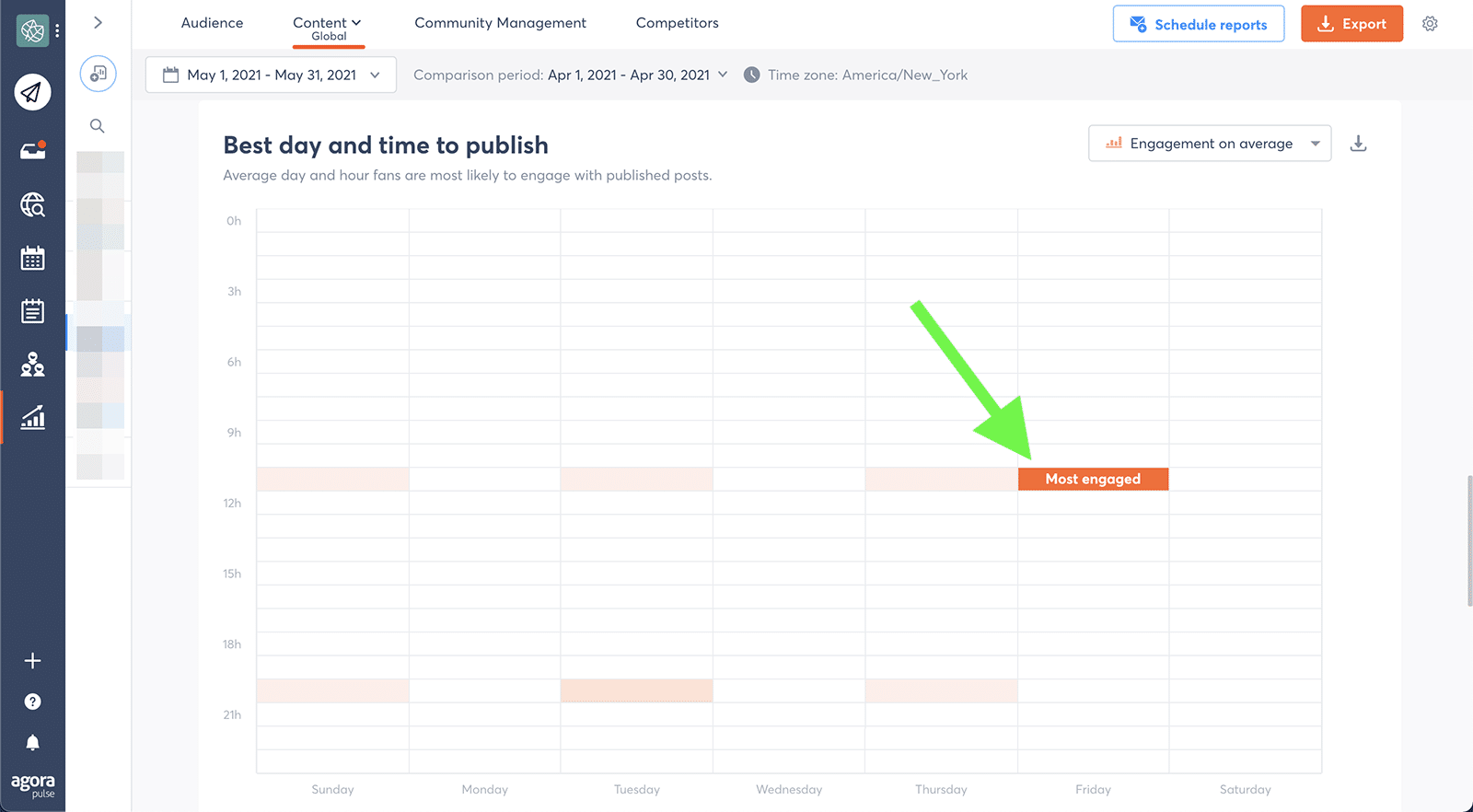This screenshot has width=1473, height=812.
Task: Click the magnifier search icon in profile panel
Action: click(x=97, y=126)
